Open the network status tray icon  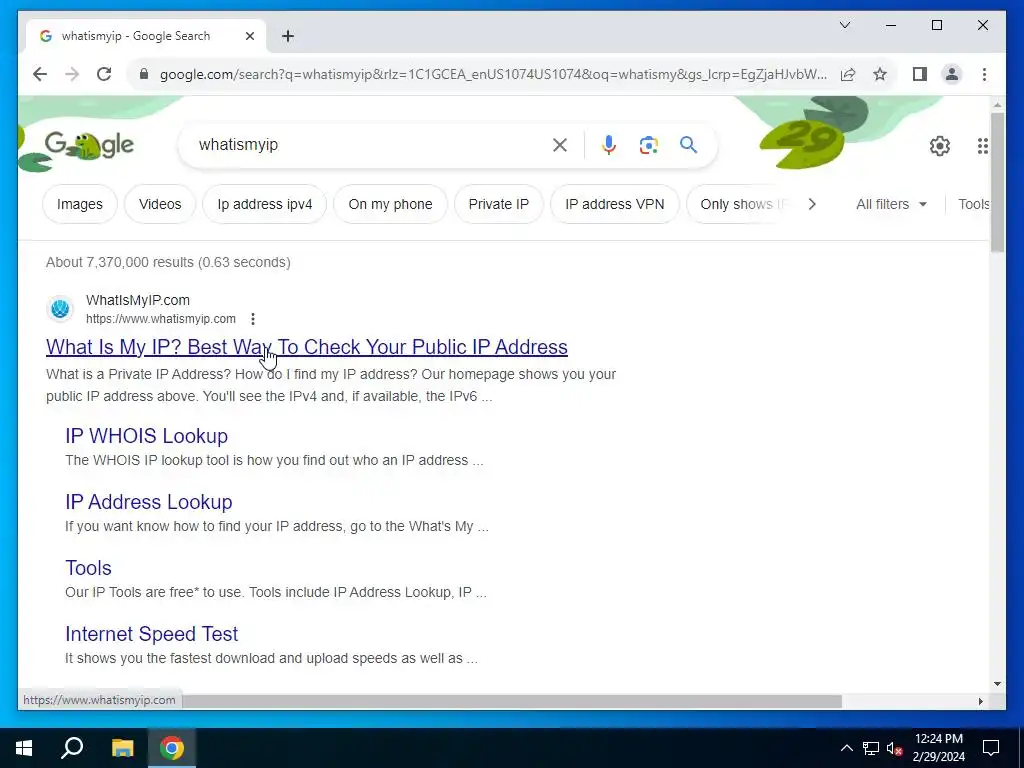871,748
